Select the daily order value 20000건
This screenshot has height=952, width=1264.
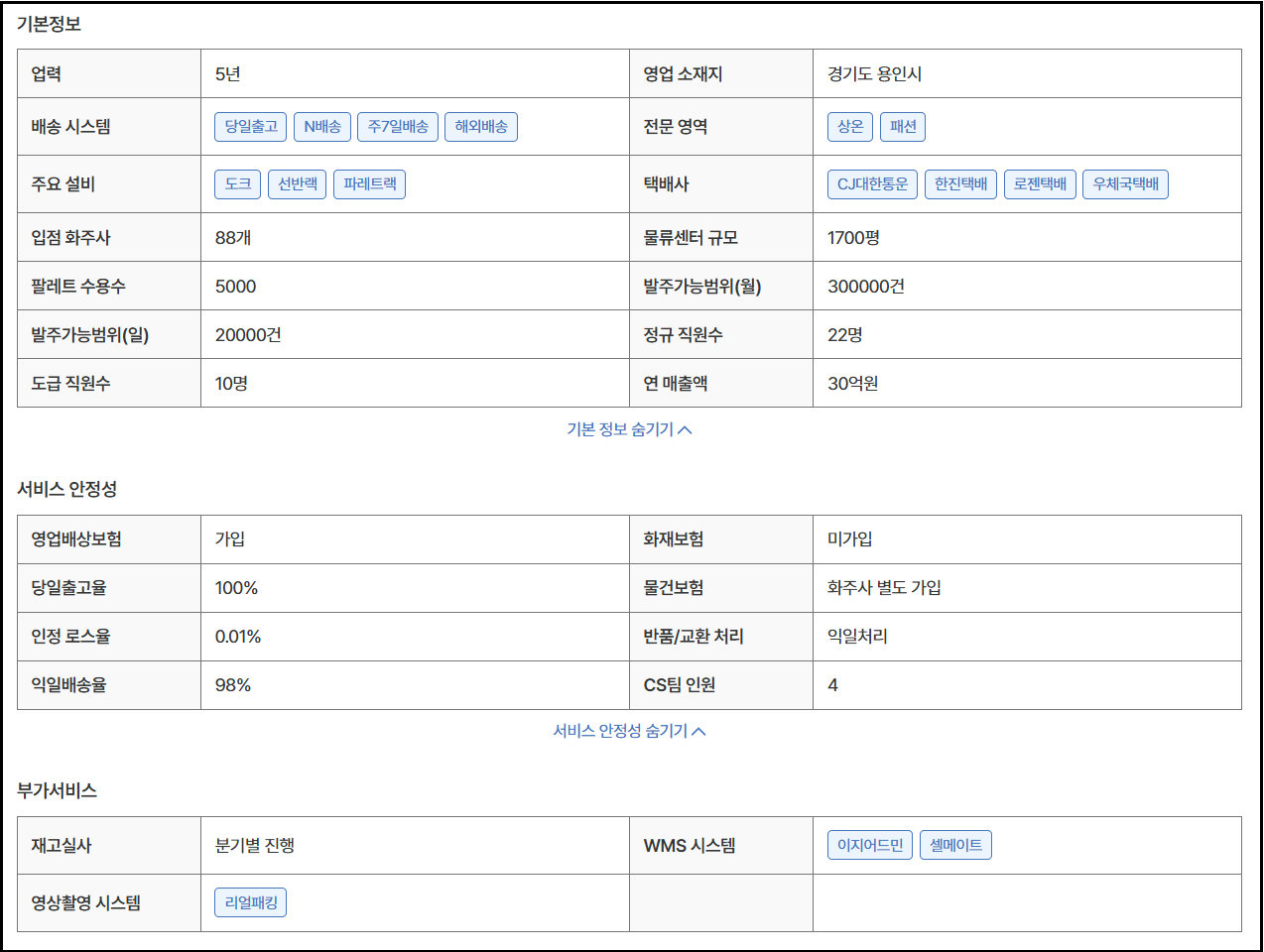pyautogui.click(x=248, y=335)
